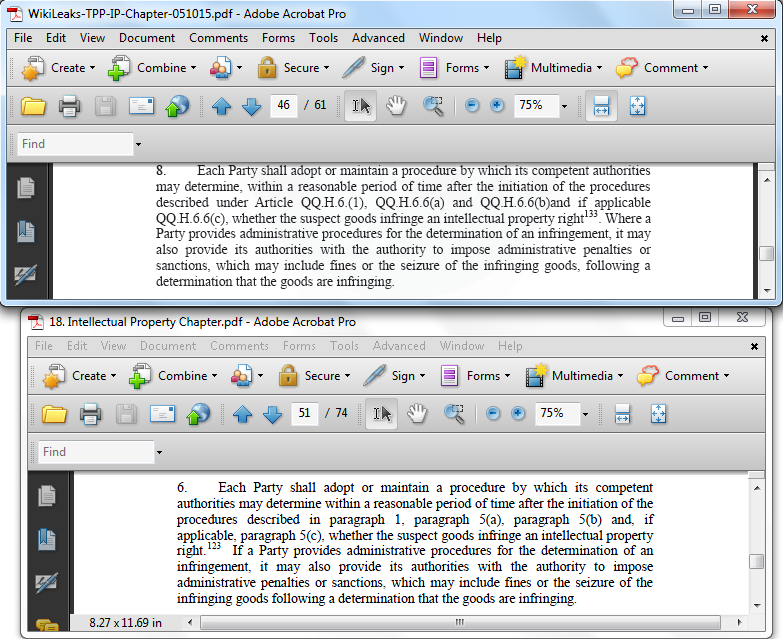Click horizontal scrollbar in Chapter 18 window
The width and height of the screenshot is (783, 639).
(x=460, y=622)
